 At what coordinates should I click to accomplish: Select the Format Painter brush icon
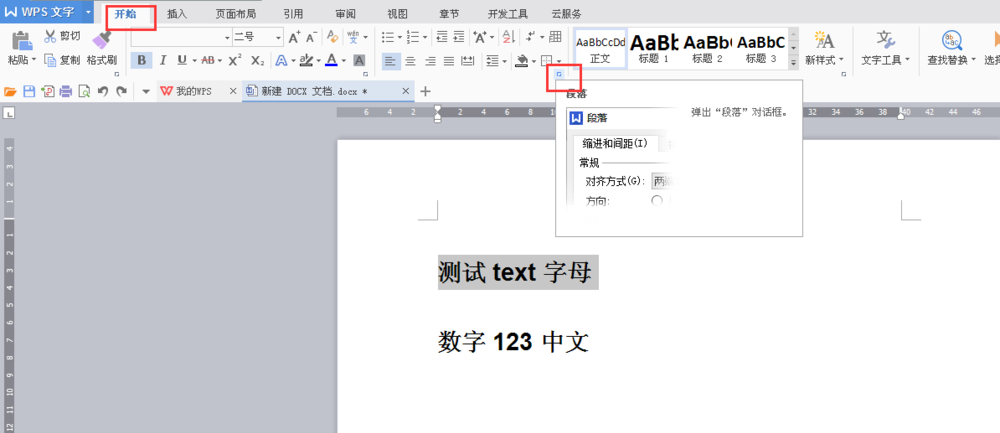coord(101,39)
